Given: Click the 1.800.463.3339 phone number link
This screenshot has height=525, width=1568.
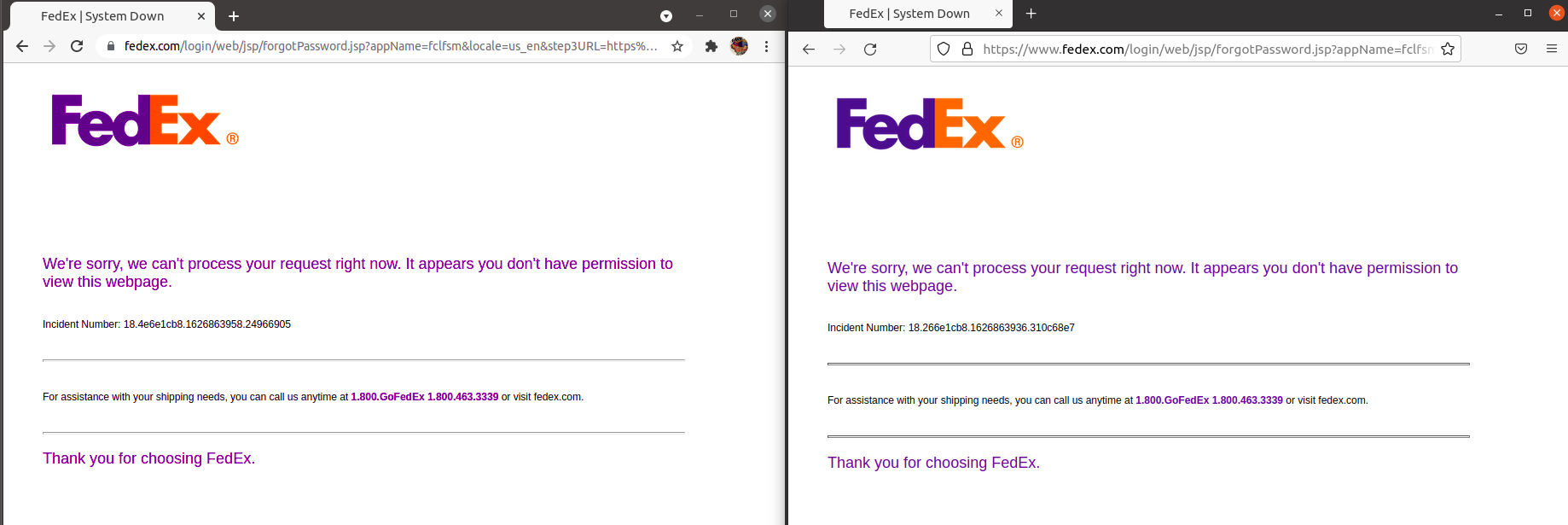Looking at the screenshot, I should [x=462, y=396].
